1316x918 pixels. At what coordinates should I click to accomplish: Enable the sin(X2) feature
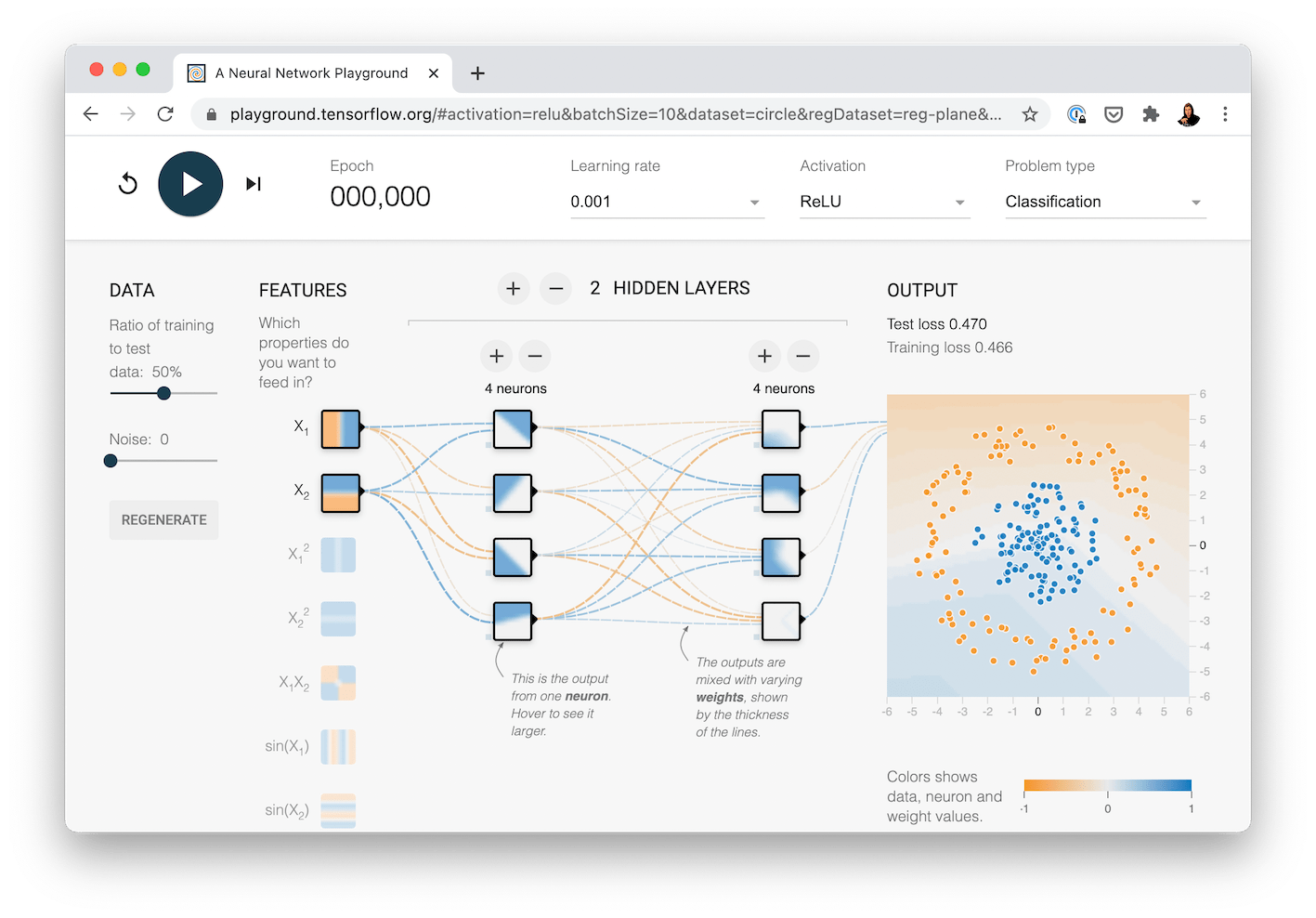(338, 809)
